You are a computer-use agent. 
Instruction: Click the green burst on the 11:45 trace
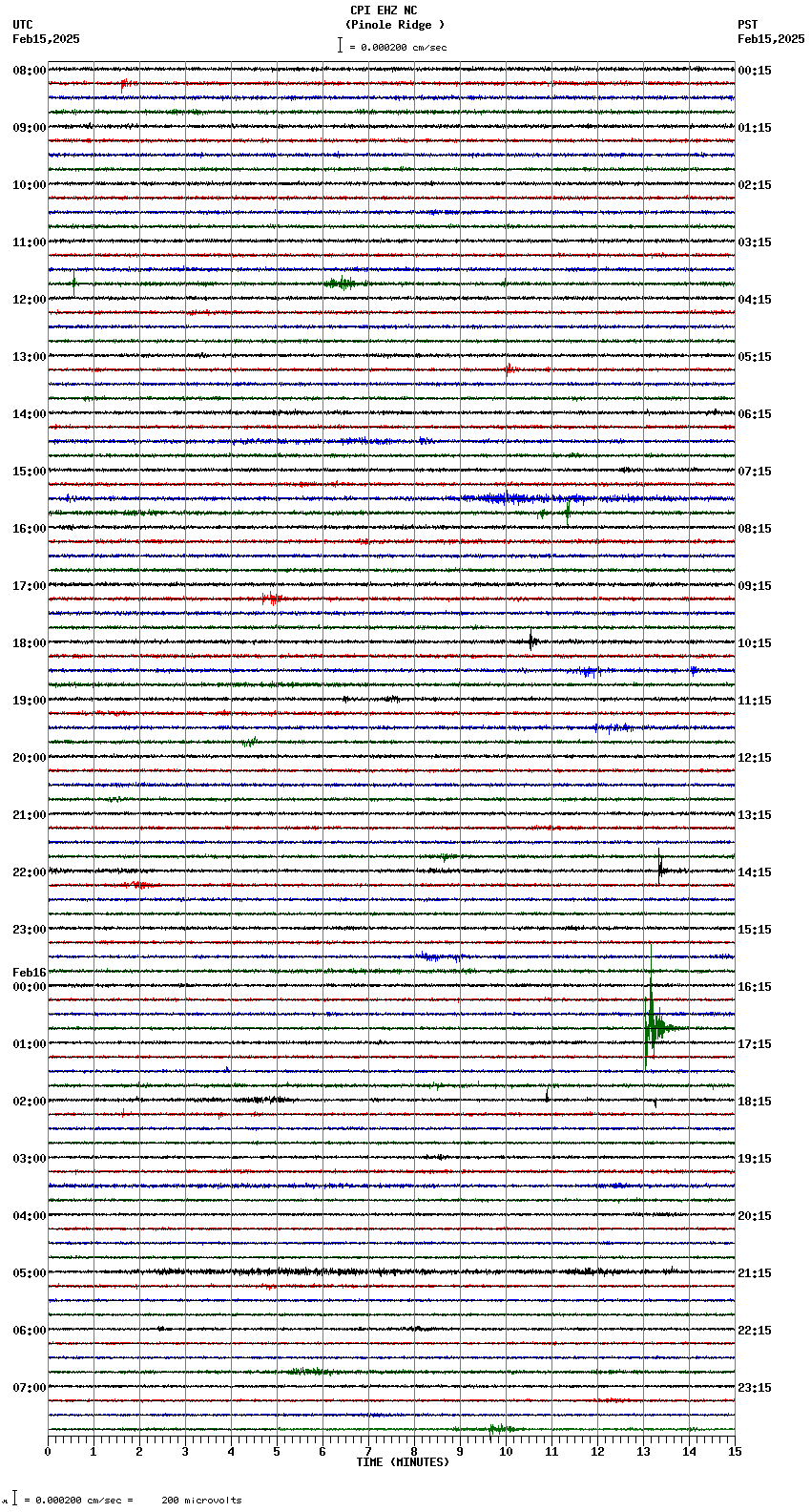pyautogui.click(x=341, y=283)
